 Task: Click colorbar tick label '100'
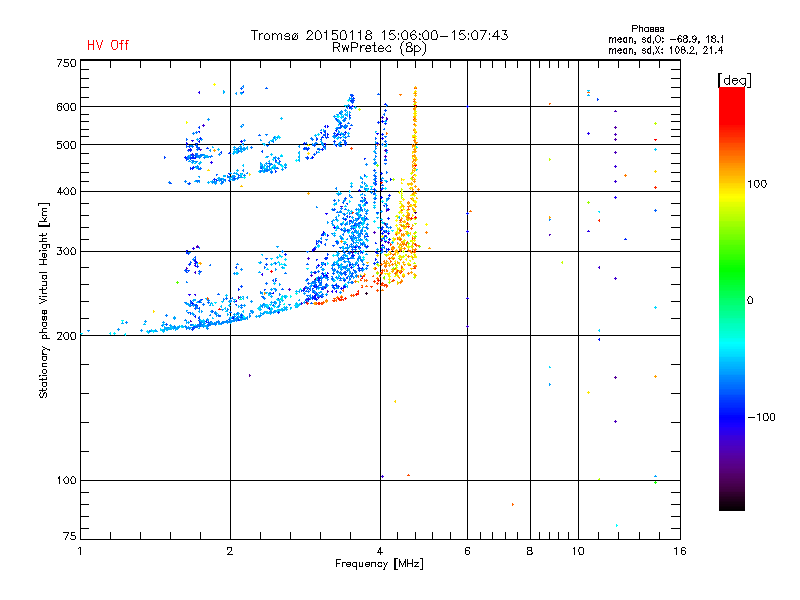(x=757, y=184)
